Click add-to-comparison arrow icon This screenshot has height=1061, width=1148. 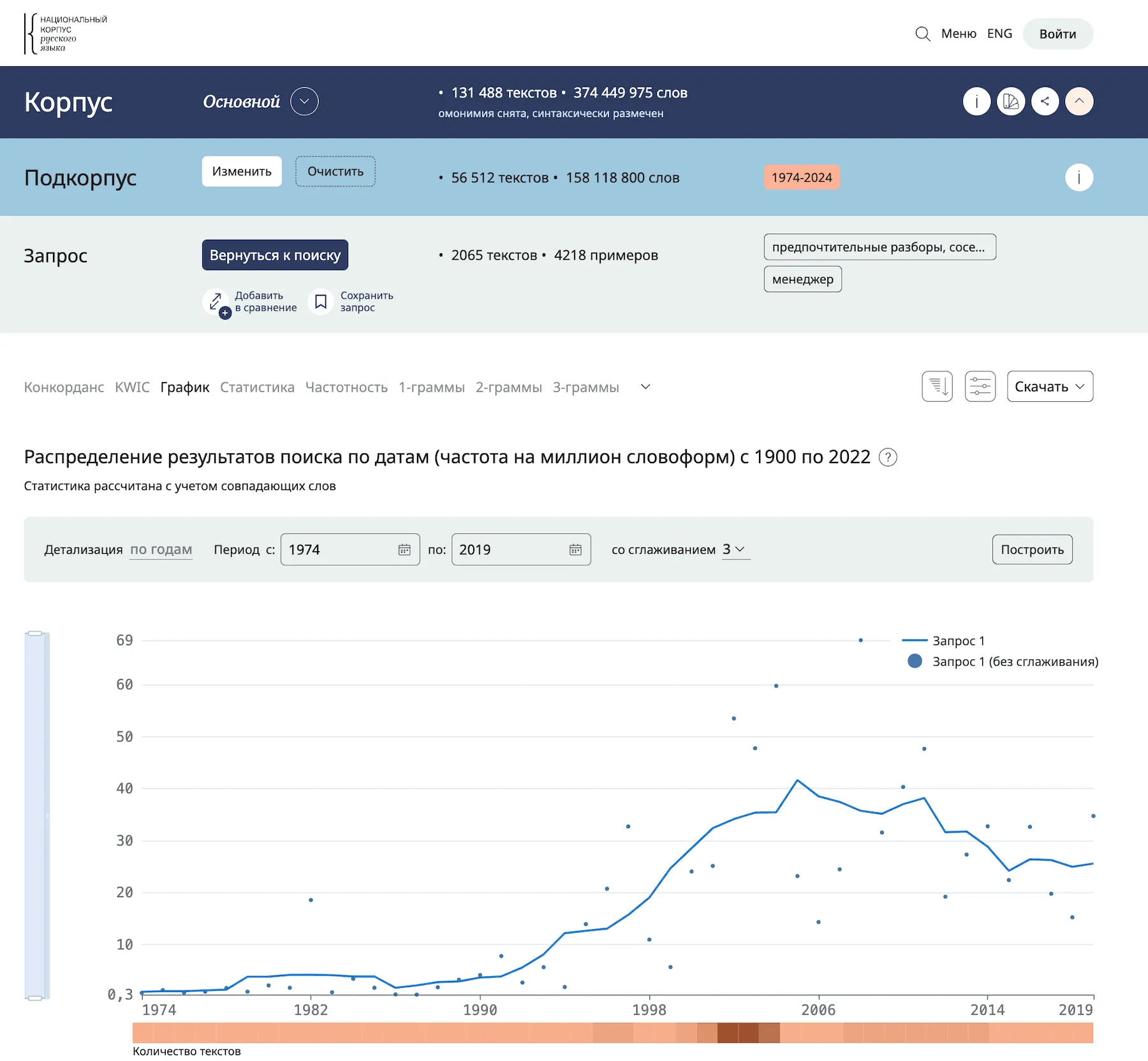[216, 302]
